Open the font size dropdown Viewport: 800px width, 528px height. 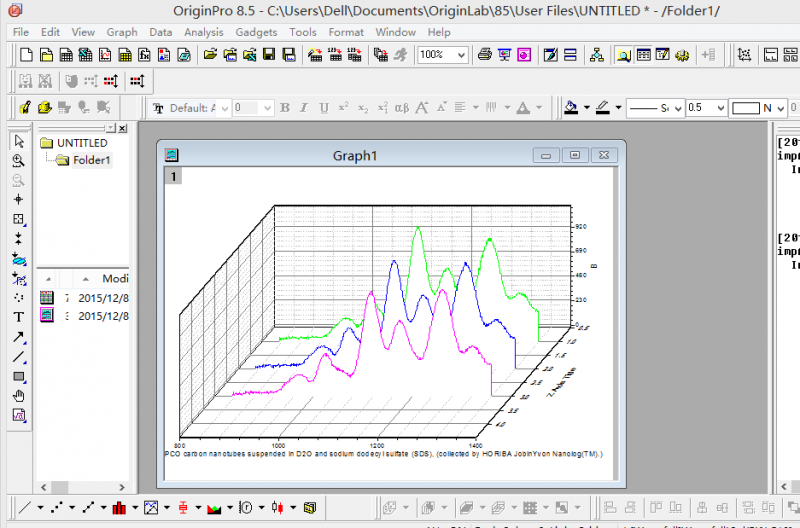click(267, 108)
